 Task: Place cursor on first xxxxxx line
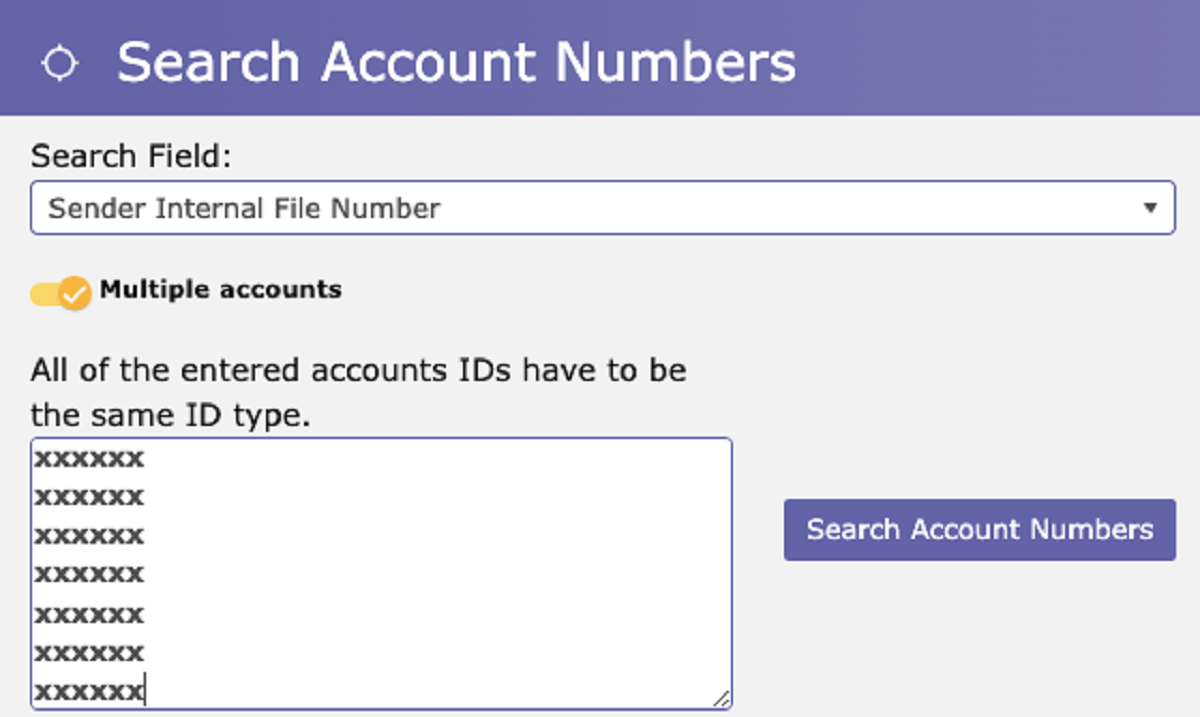point(89,459)
